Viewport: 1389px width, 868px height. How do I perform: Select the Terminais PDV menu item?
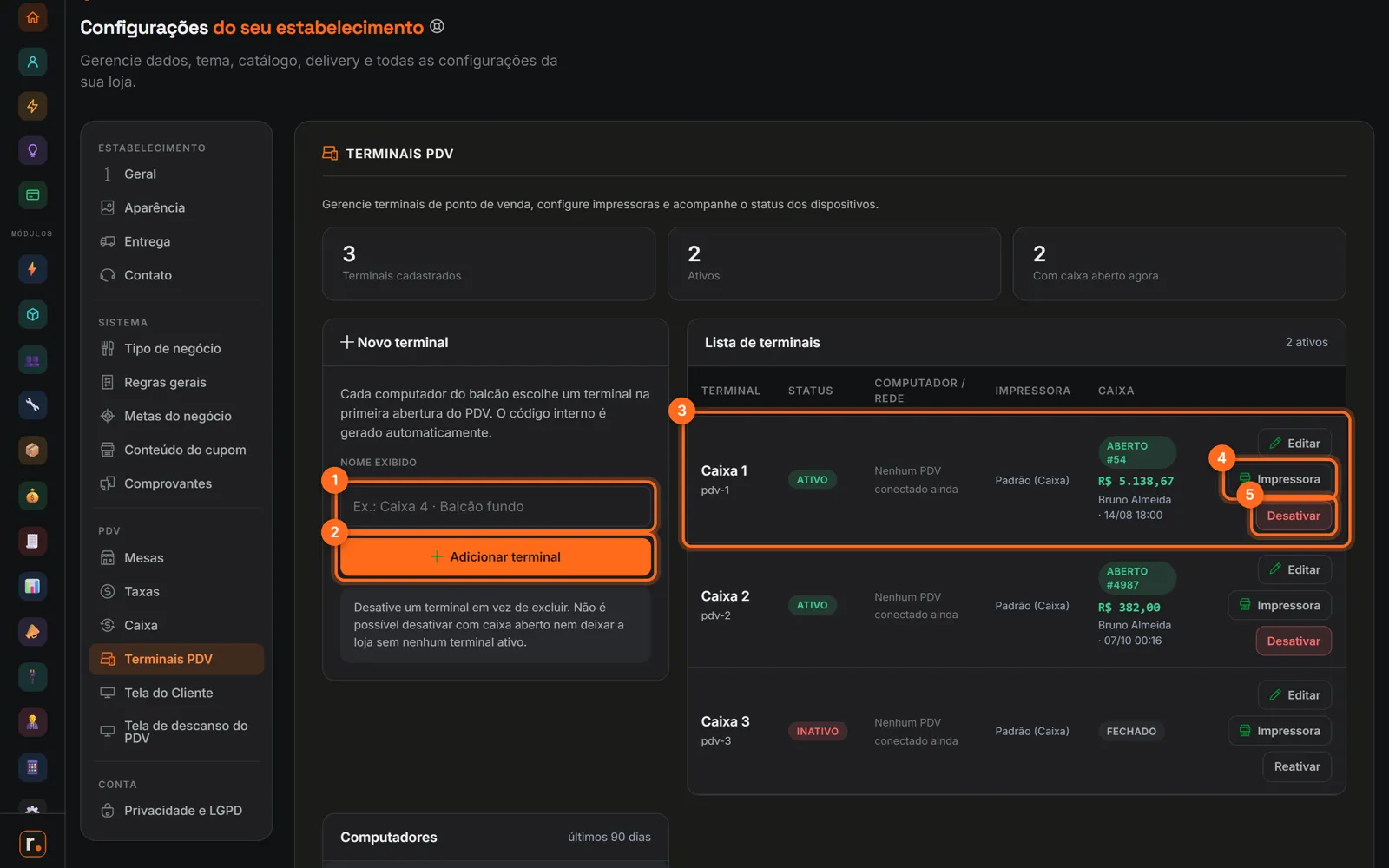176,659
